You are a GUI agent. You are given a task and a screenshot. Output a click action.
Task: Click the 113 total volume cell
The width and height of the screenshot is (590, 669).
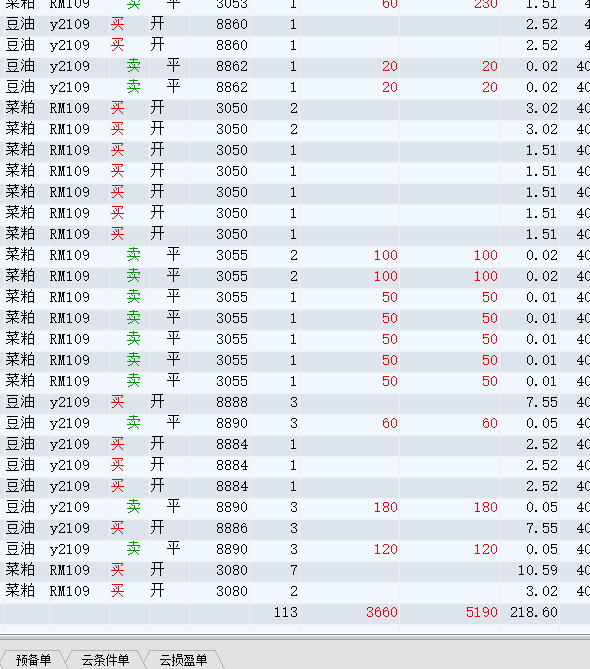point(285,612)
